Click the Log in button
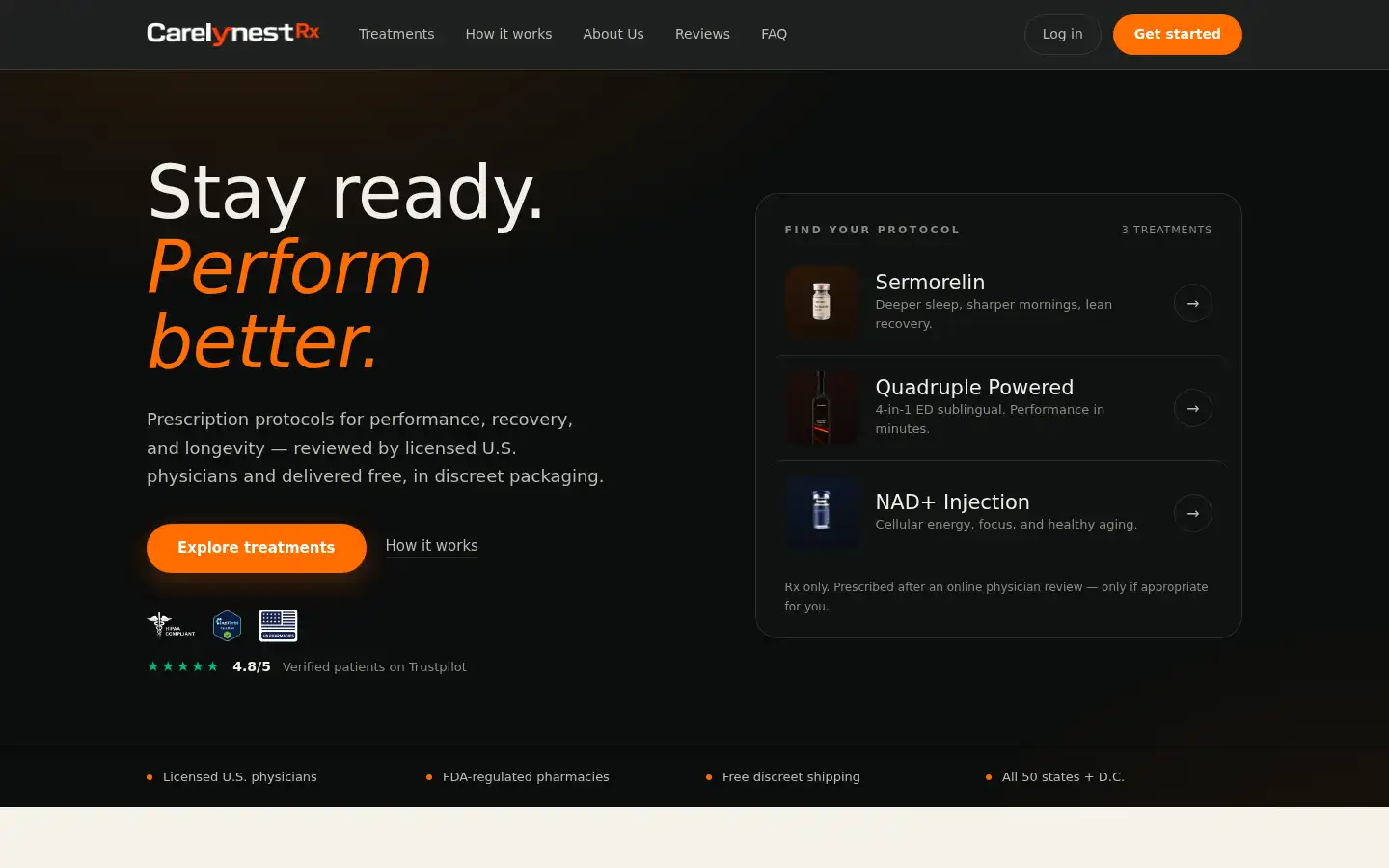 coord(1062,35)
